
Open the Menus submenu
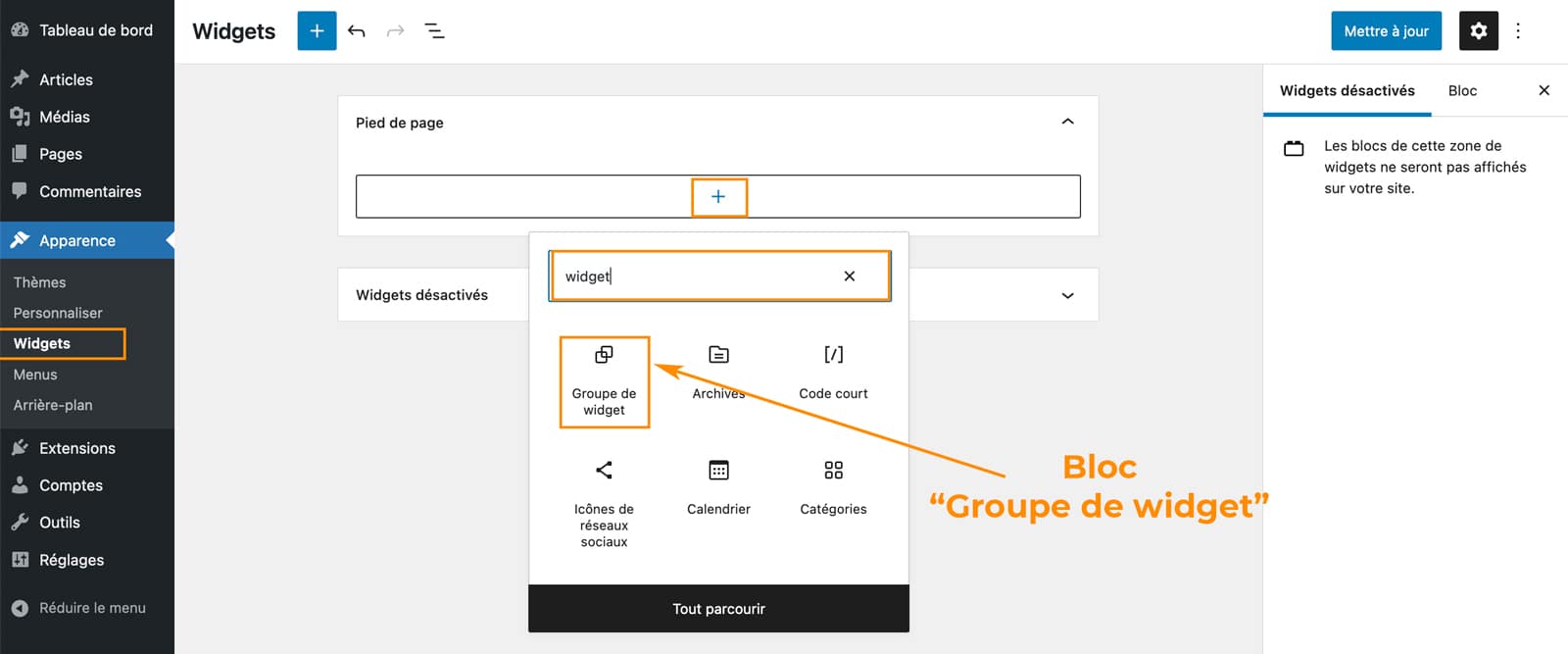coord(35,375)
